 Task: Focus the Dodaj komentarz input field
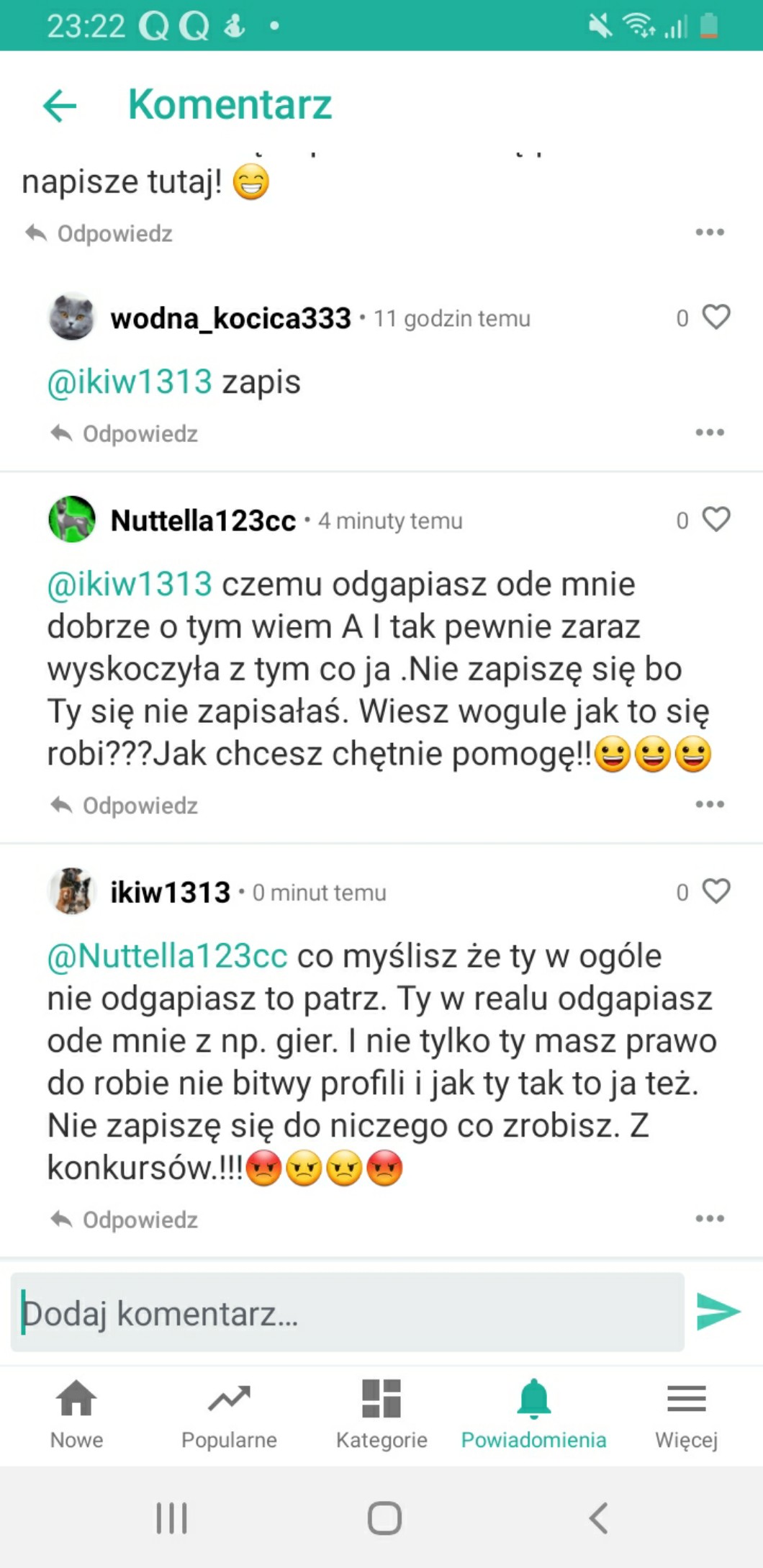coord(347,1312)
